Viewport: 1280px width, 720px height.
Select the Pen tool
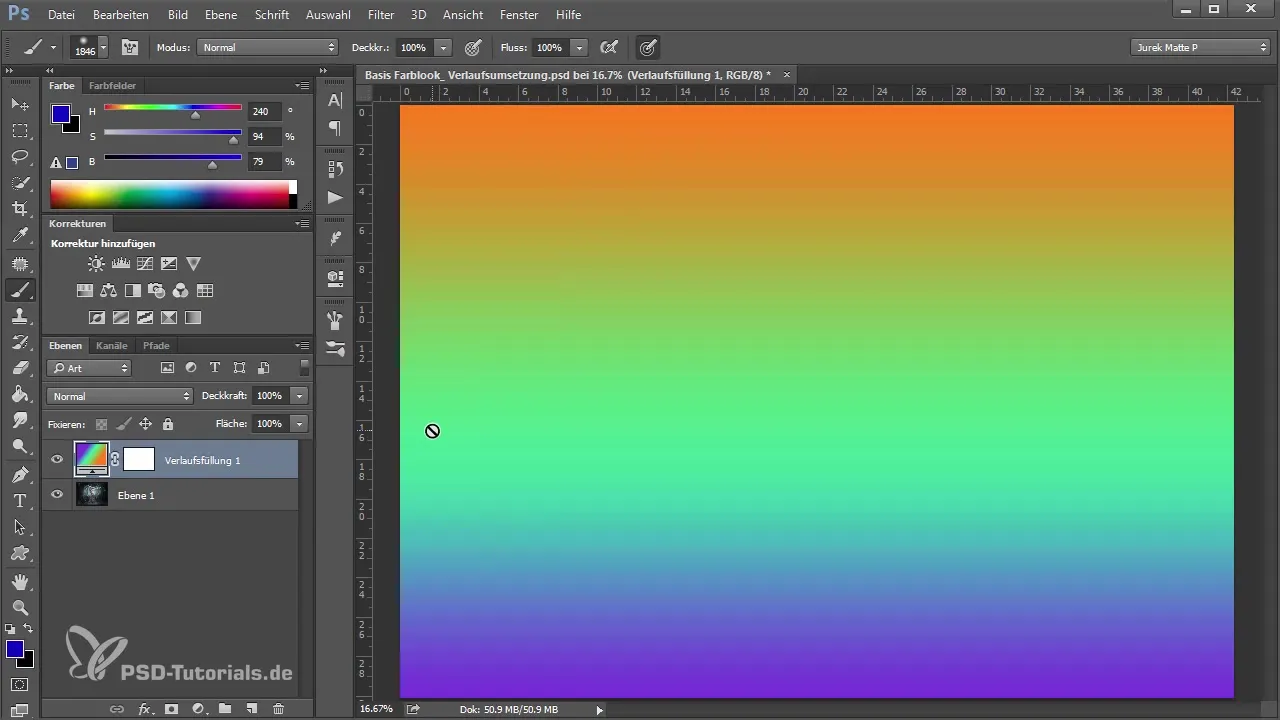19,474
